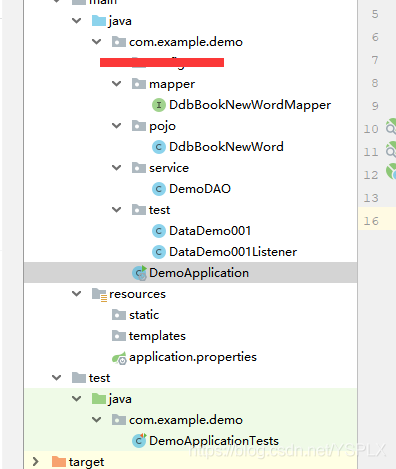Click the templates folder icon
Image resolution: width=396 pixels, height=469 pixels.
(119, 336)
